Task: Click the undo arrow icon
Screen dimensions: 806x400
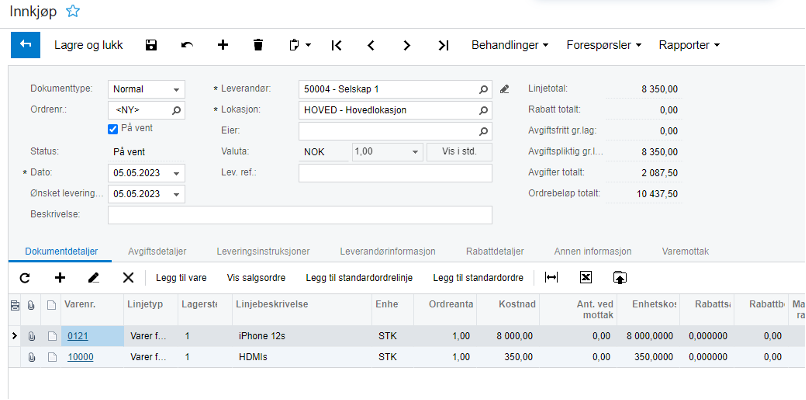Action: coord(187,45)
